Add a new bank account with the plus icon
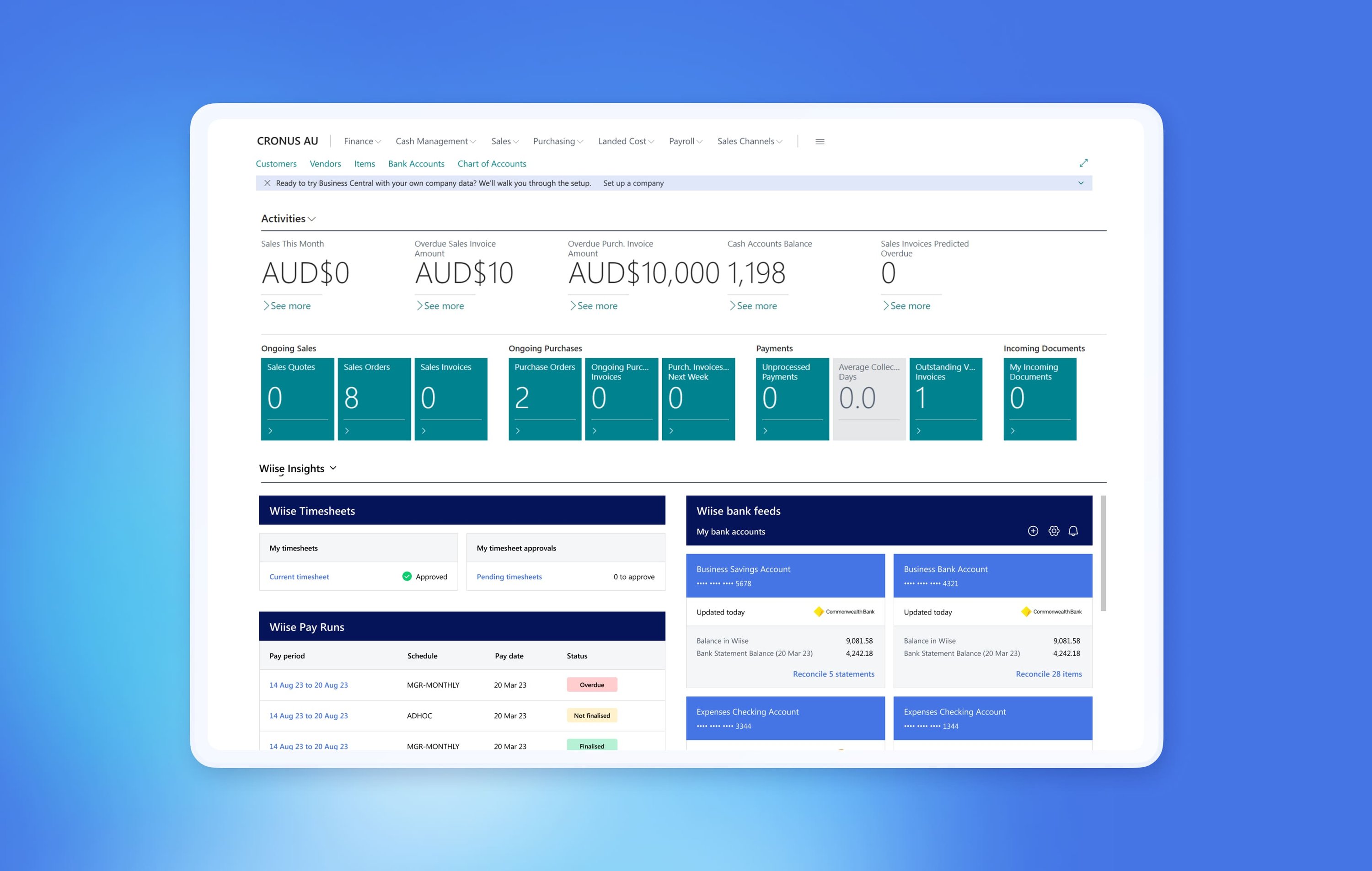Screen dimensions: 1372x871 [x=1033, y=531]
